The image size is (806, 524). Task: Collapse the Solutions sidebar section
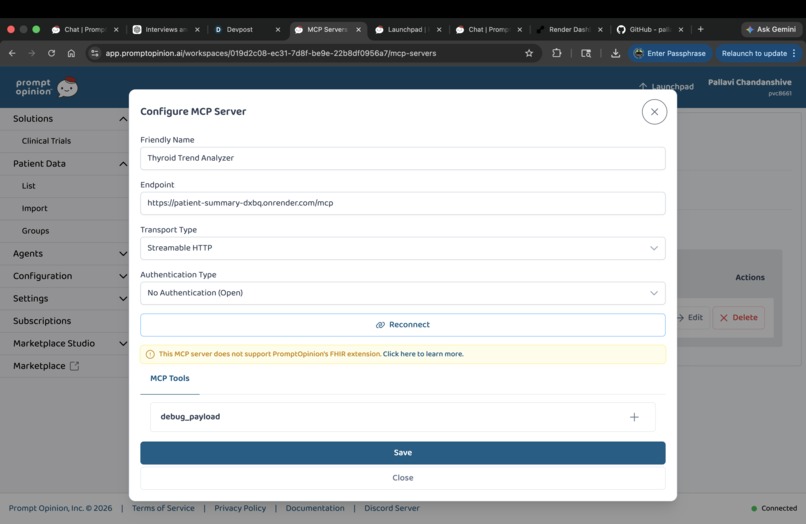point(123,119)
